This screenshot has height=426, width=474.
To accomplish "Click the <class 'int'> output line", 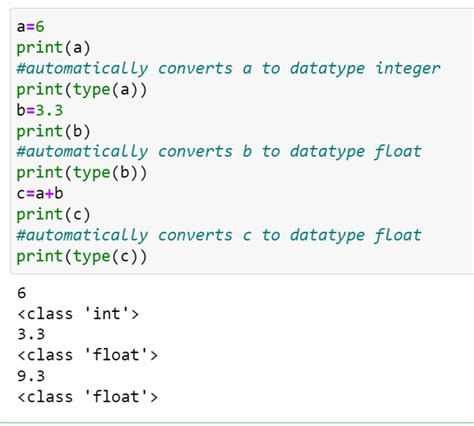I will pos(78,314).
